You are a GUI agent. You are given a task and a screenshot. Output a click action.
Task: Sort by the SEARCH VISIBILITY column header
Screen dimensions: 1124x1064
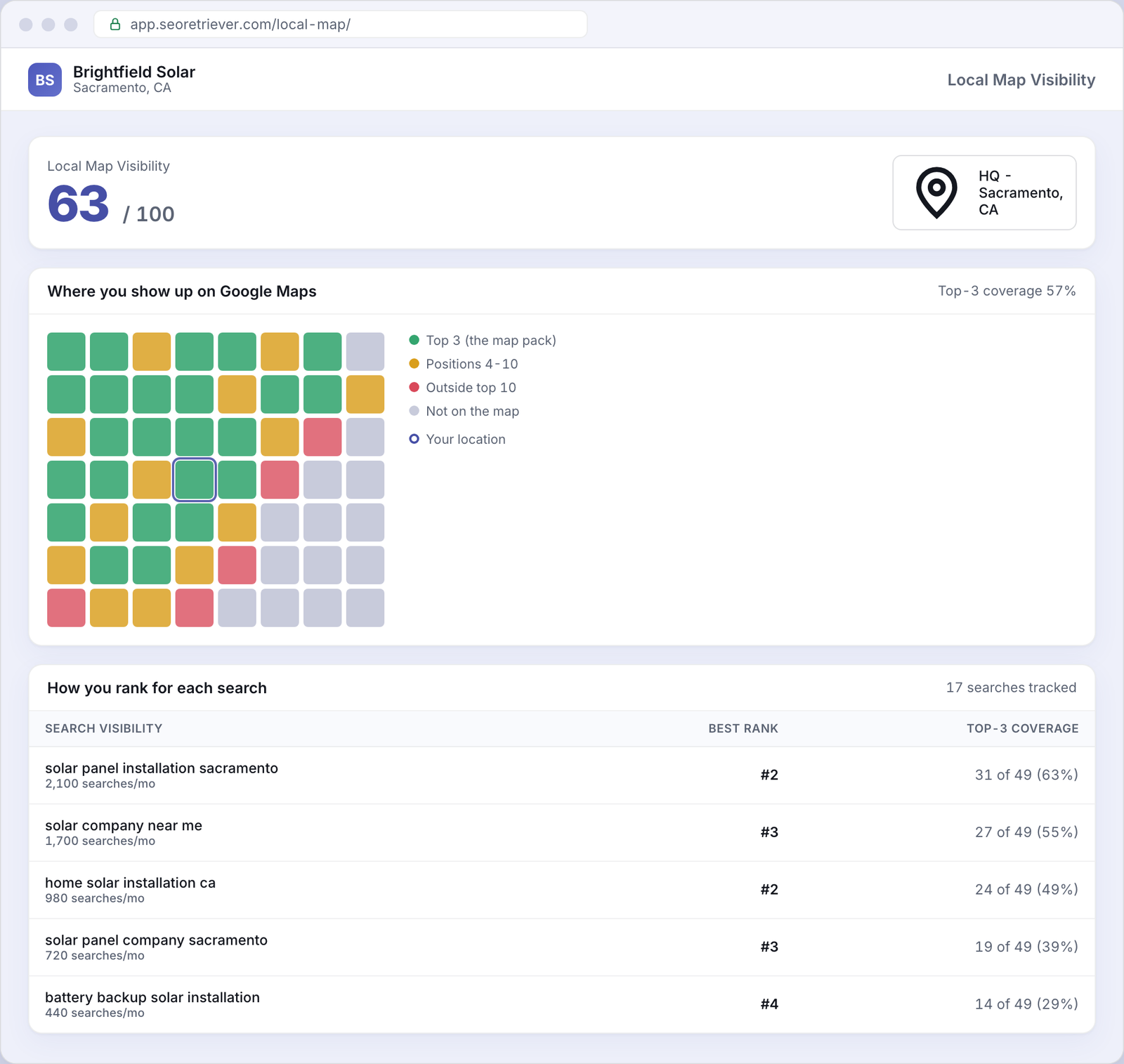click(x=104, y=728)
